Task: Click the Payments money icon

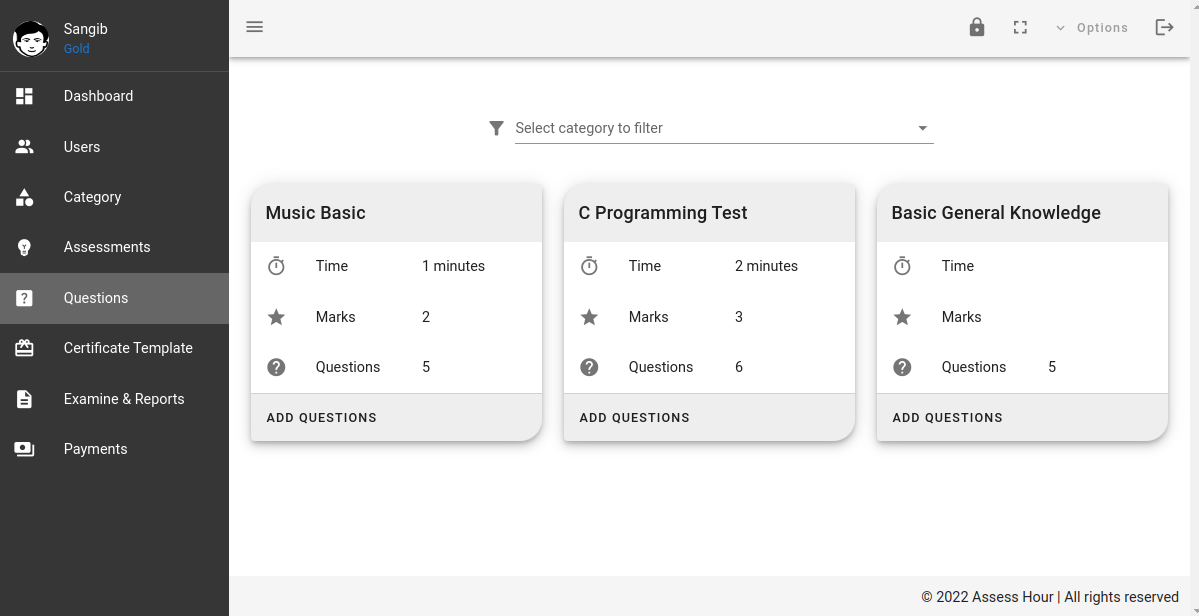Action: click(x=24, y=449)
